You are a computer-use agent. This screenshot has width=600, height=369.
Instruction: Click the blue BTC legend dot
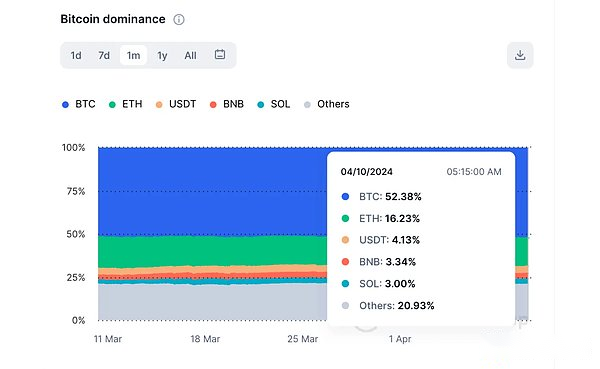tap(65, 104)
